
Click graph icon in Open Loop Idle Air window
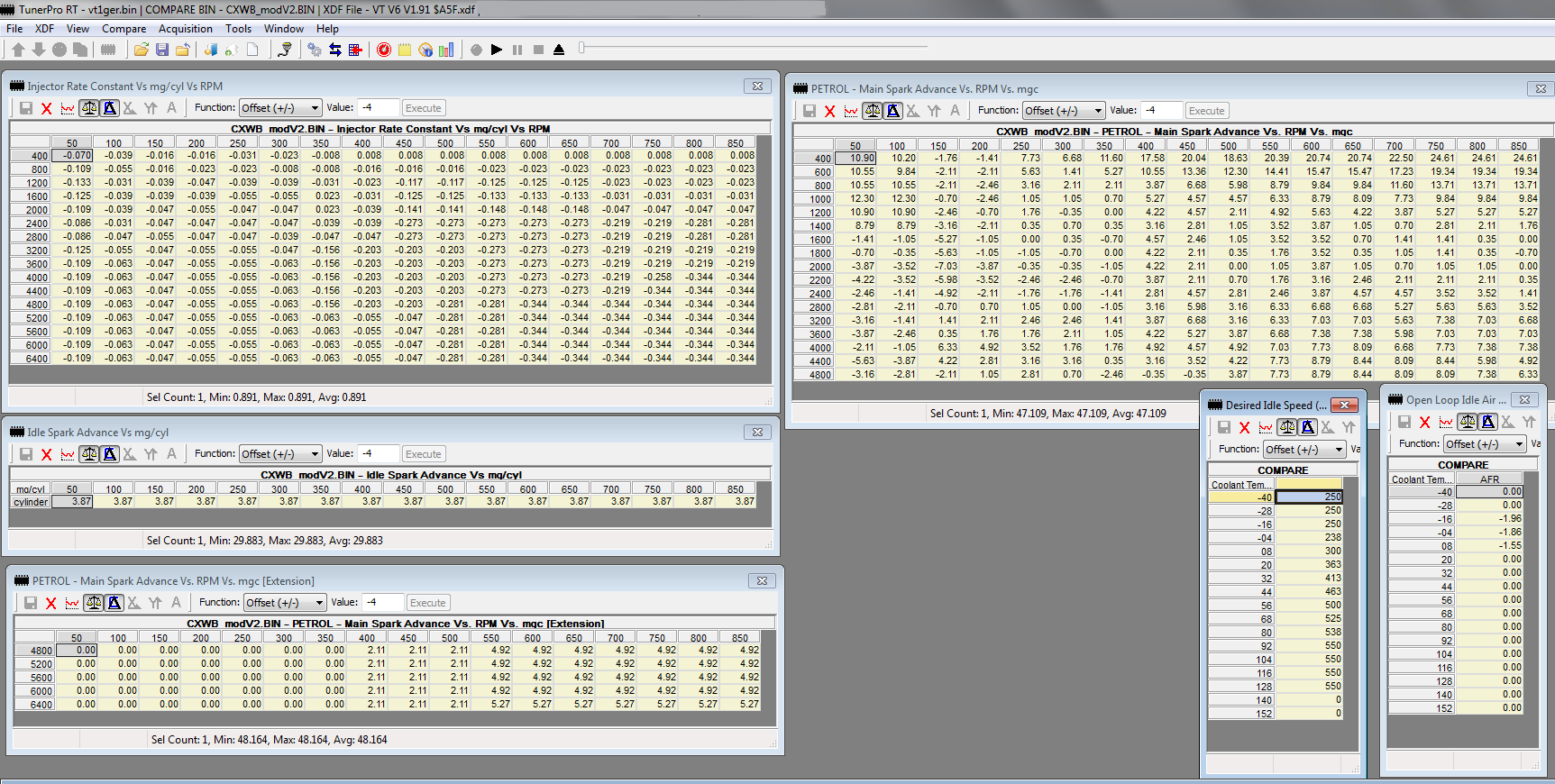(x=1446, y=422)
